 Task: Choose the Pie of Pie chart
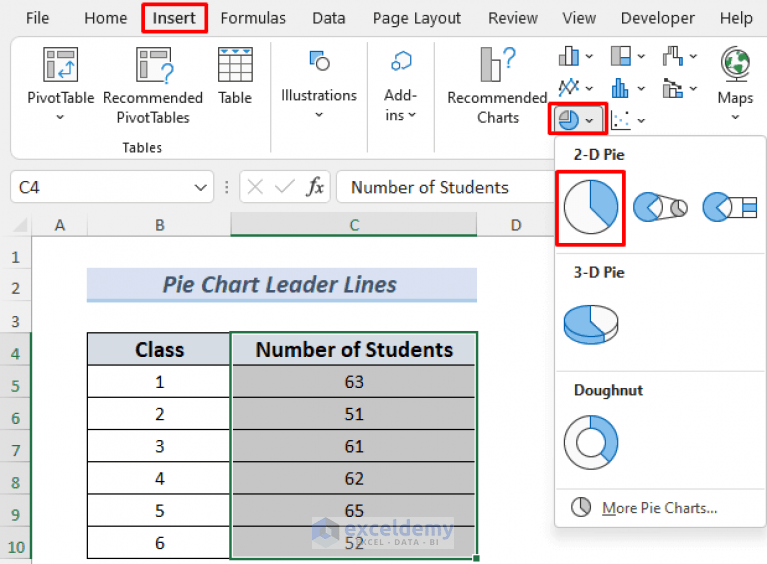click(x=660, y=207)
